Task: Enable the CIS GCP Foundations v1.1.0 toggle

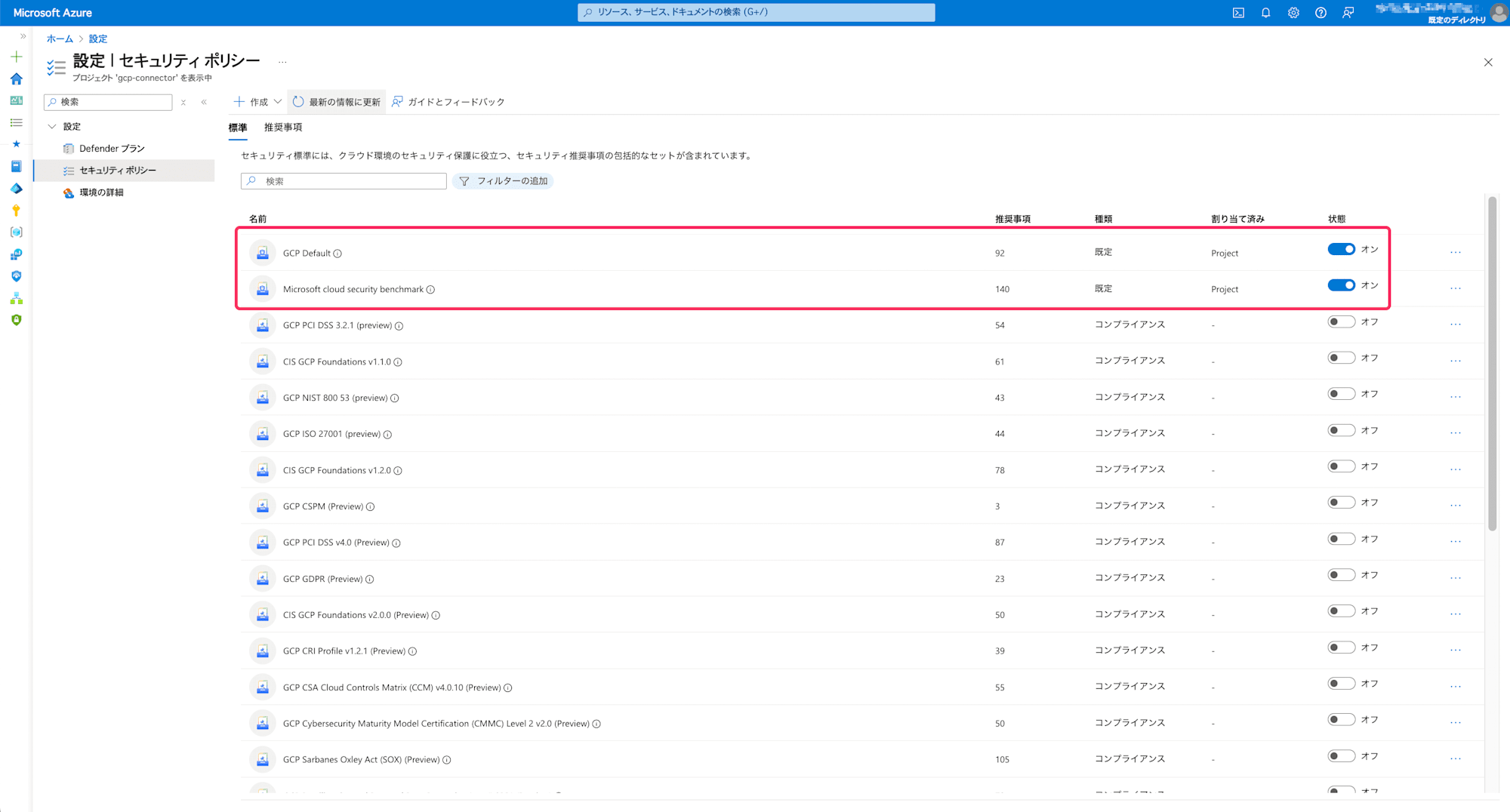Action: click(x=1341, y=358)
